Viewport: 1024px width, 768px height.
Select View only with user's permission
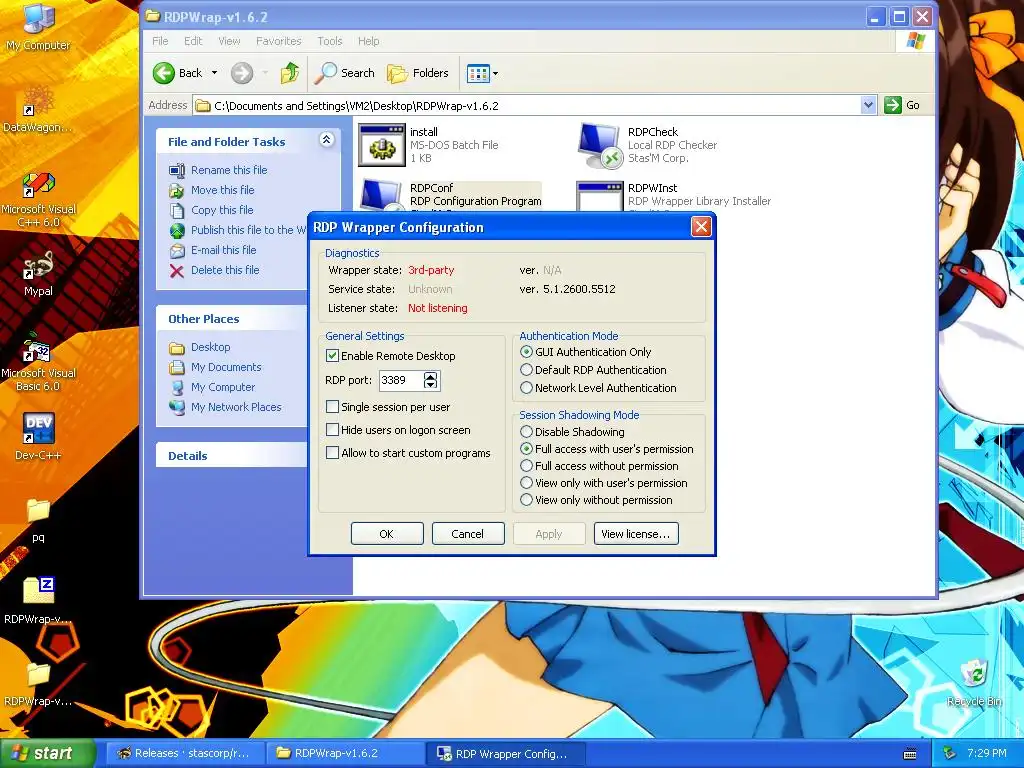coord(526,483)
